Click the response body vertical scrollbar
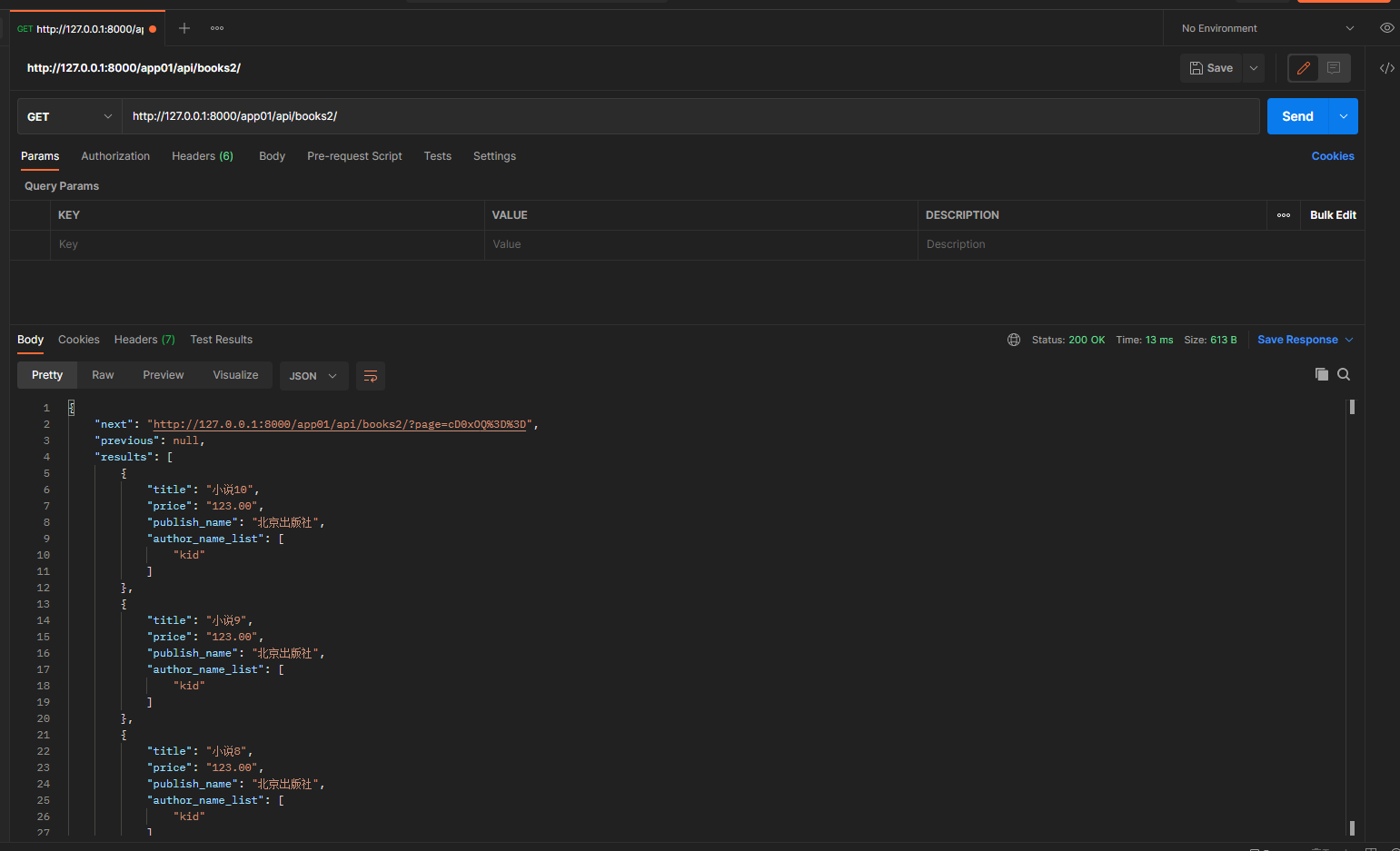 coord(1352,618)
